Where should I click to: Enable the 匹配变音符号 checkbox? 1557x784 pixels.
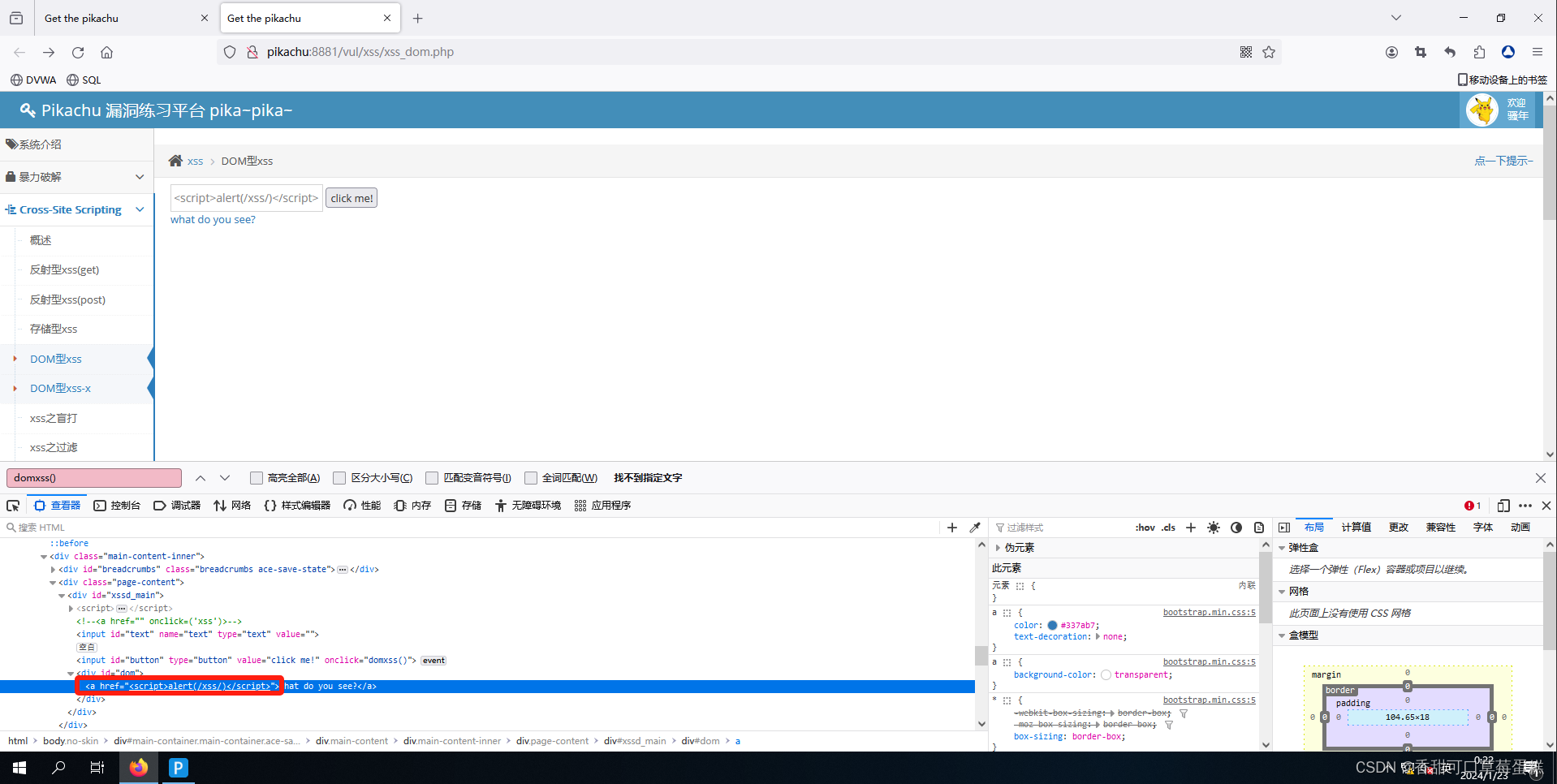432,478
